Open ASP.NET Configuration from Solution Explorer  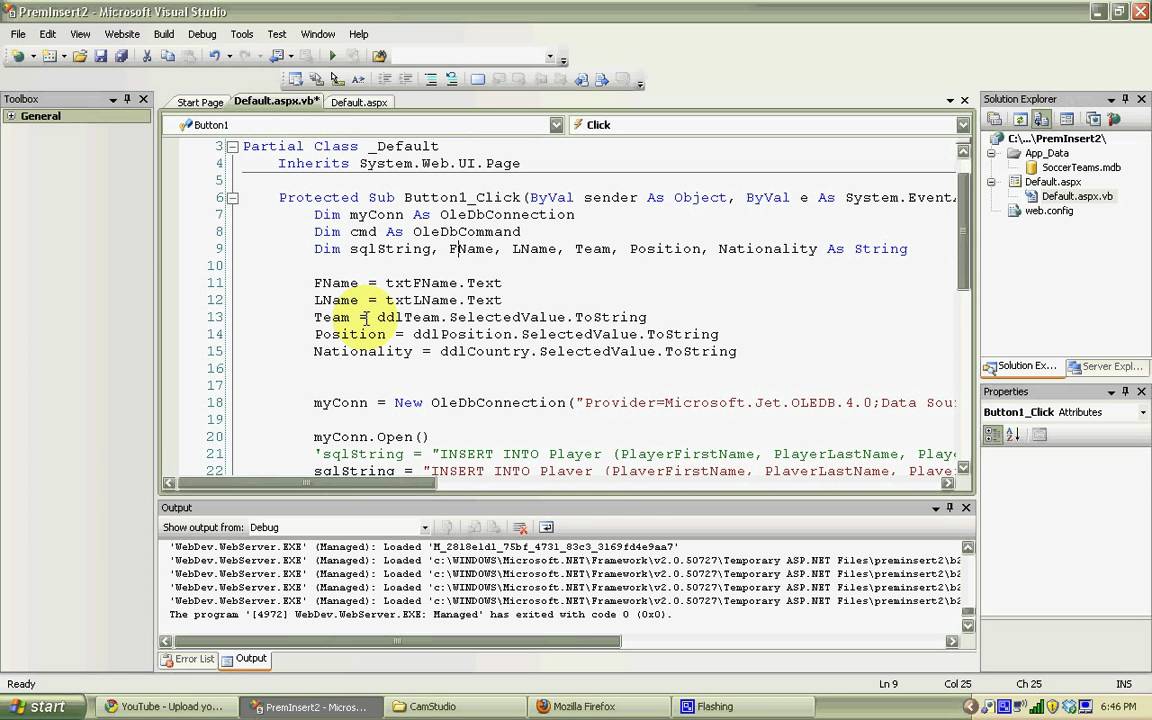[1114, 119]
